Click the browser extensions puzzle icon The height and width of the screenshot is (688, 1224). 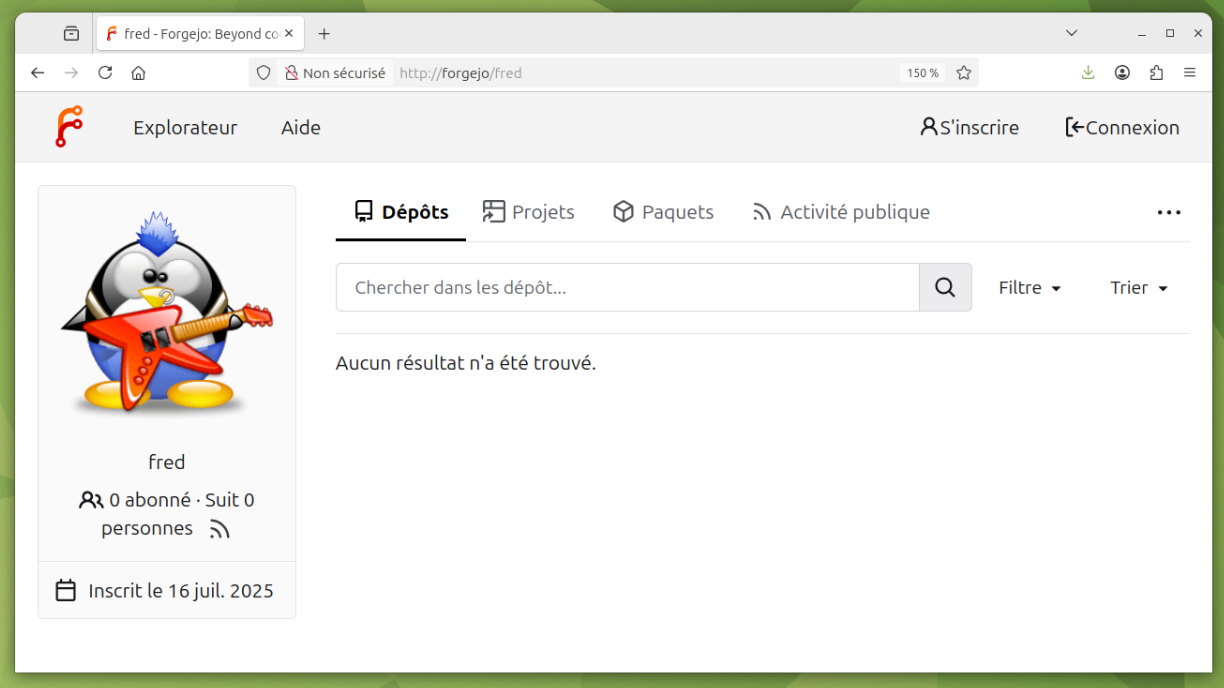tap(1156, 73)
